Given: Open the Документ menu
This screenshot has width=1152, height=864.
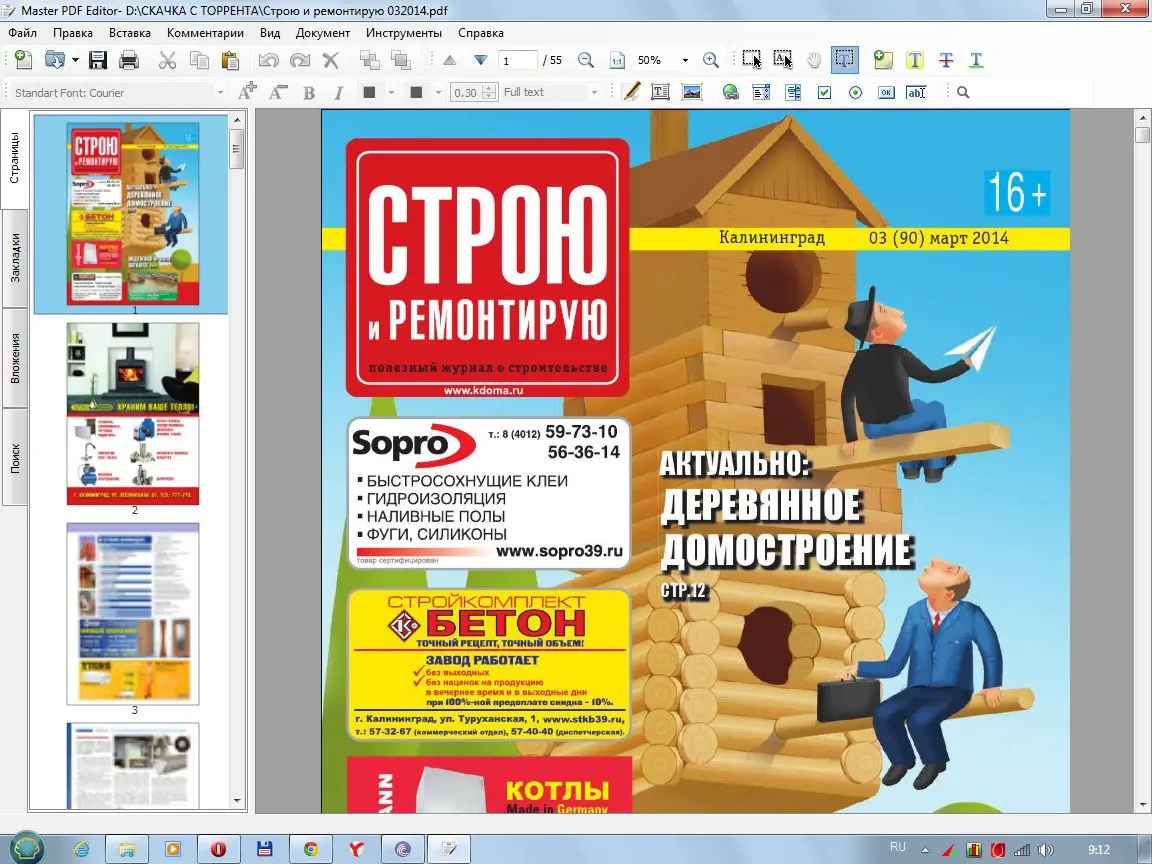Looking at the screenshot, I should (x=323, y=32).
